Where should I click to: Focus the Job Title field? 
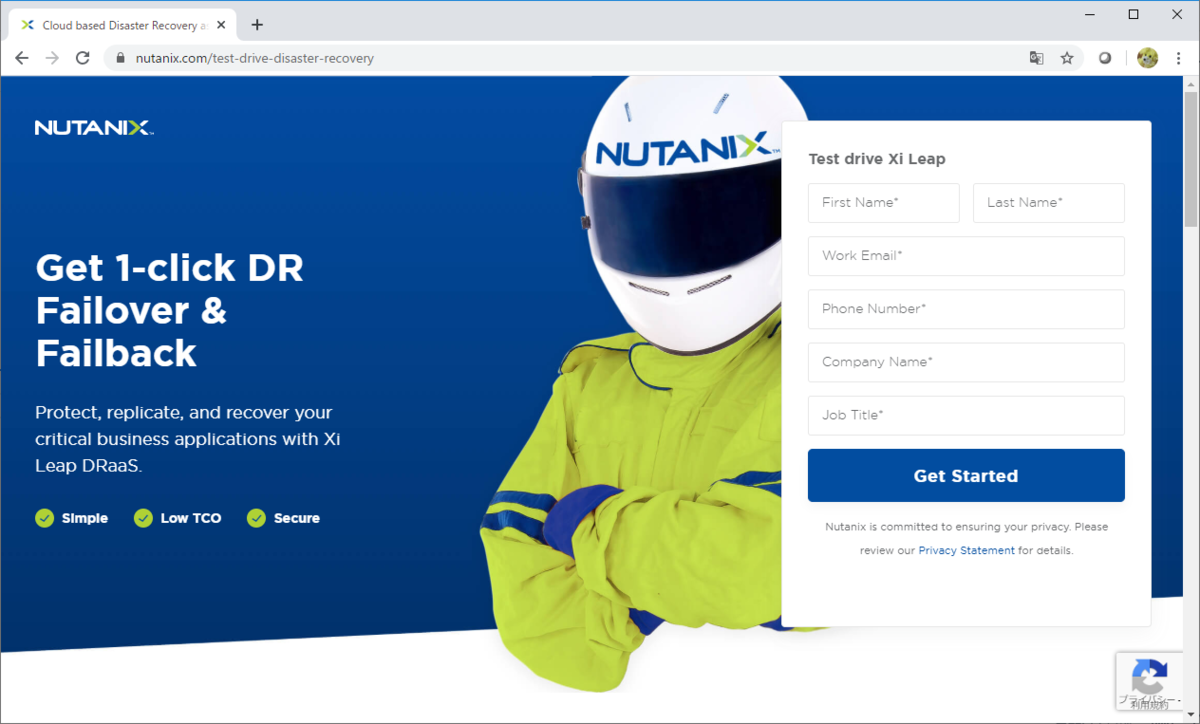pyautogui.click(x=966, y=415)
